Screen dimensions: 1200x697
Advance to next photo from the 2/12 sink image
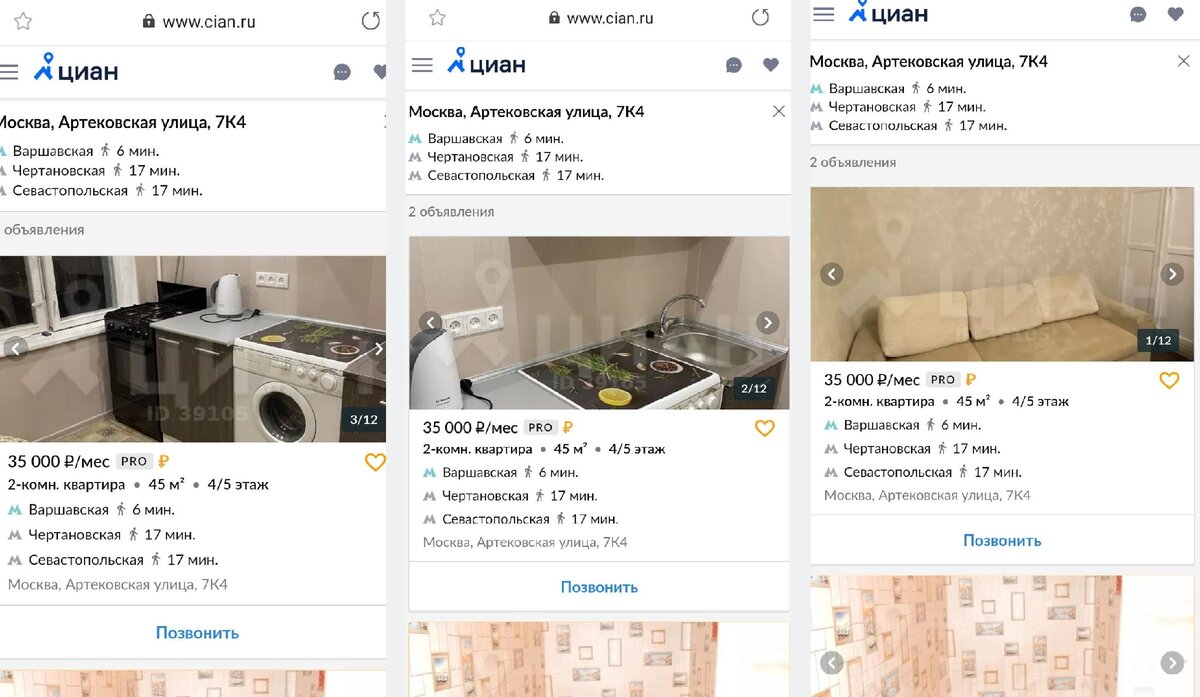(x=767, y=322)
